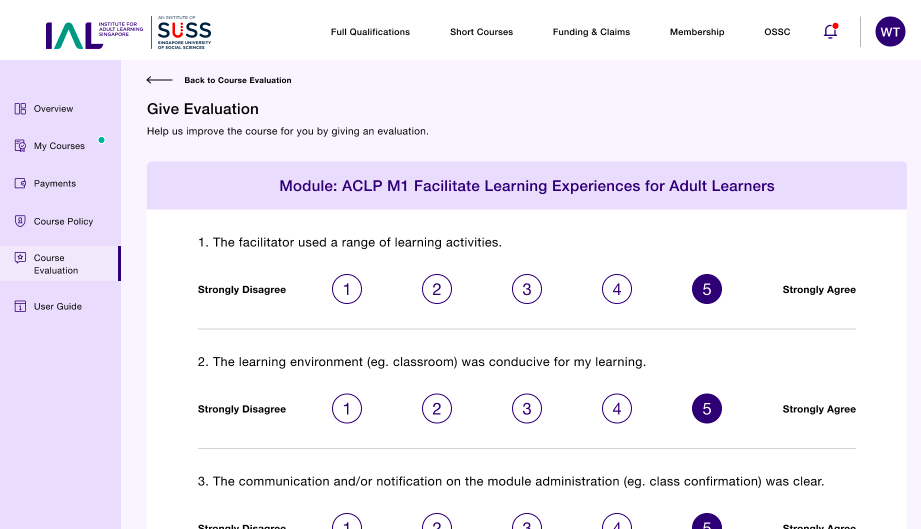The width and height of the screenshot is (921, 529).
Task: Select rating 1 for question 1
Action: pyautogui.click(x=347, y=289)
